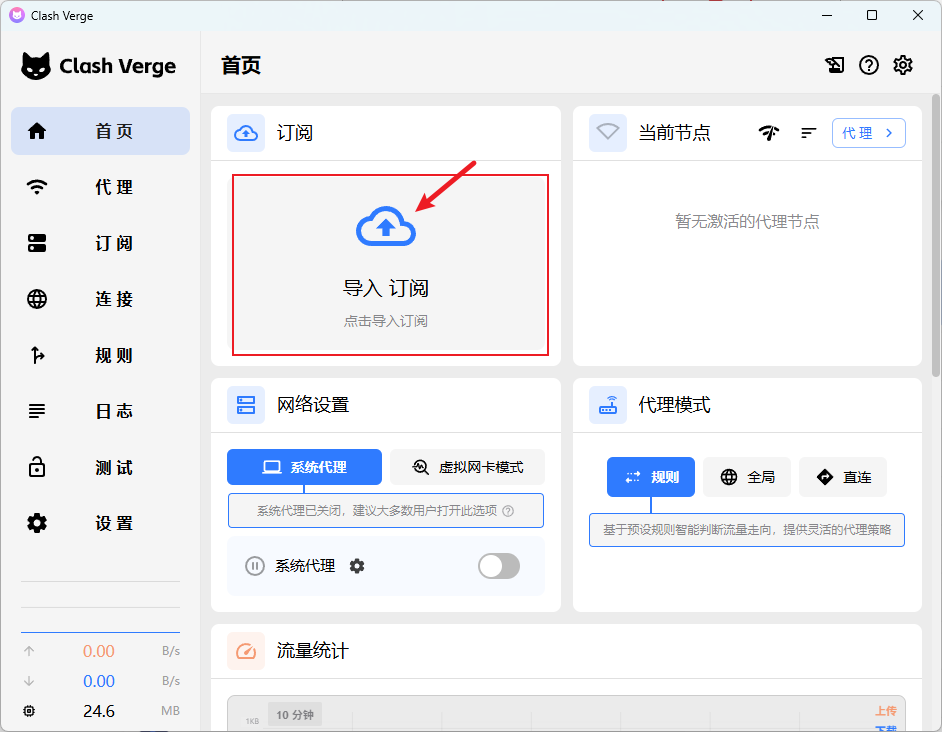Open the 10 分钟 time range selector
This screenshot has width=942, height=732.
tap(295, 714)
